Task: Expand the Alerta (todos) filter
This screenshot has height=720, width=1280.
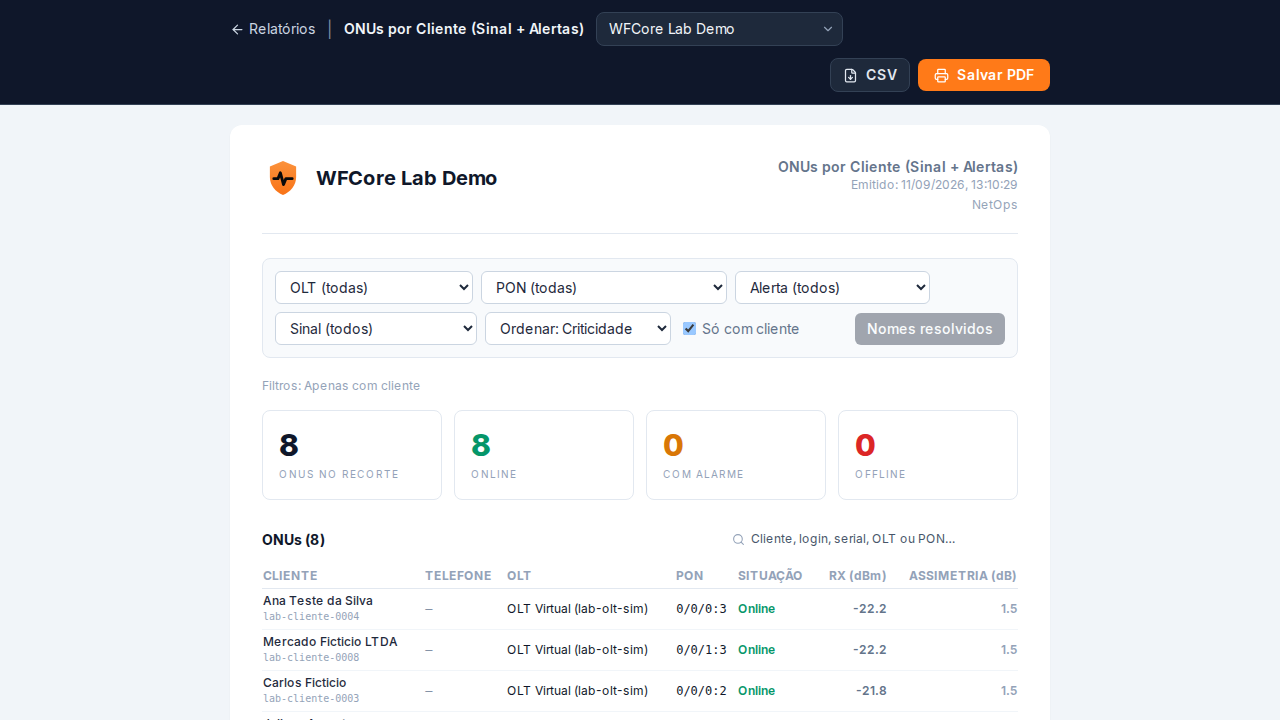Action: 832,287
